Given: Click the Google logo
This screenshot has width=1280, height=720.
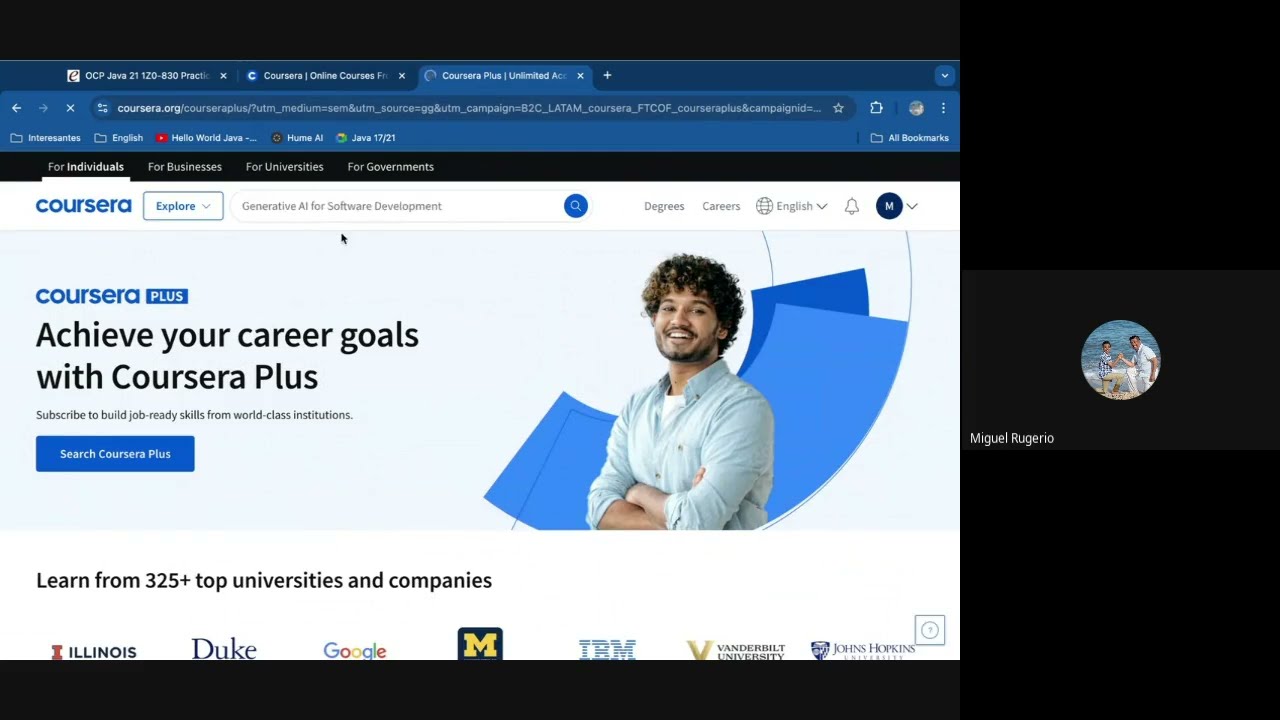Looking at the screenshot, I should (x=355, y=651).
